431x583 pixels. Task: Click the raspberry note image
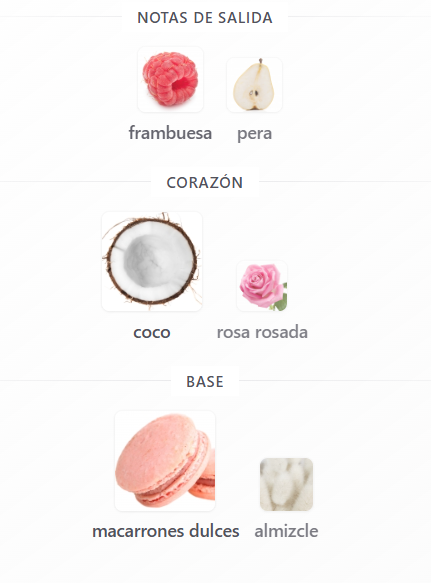coord(170,79)
